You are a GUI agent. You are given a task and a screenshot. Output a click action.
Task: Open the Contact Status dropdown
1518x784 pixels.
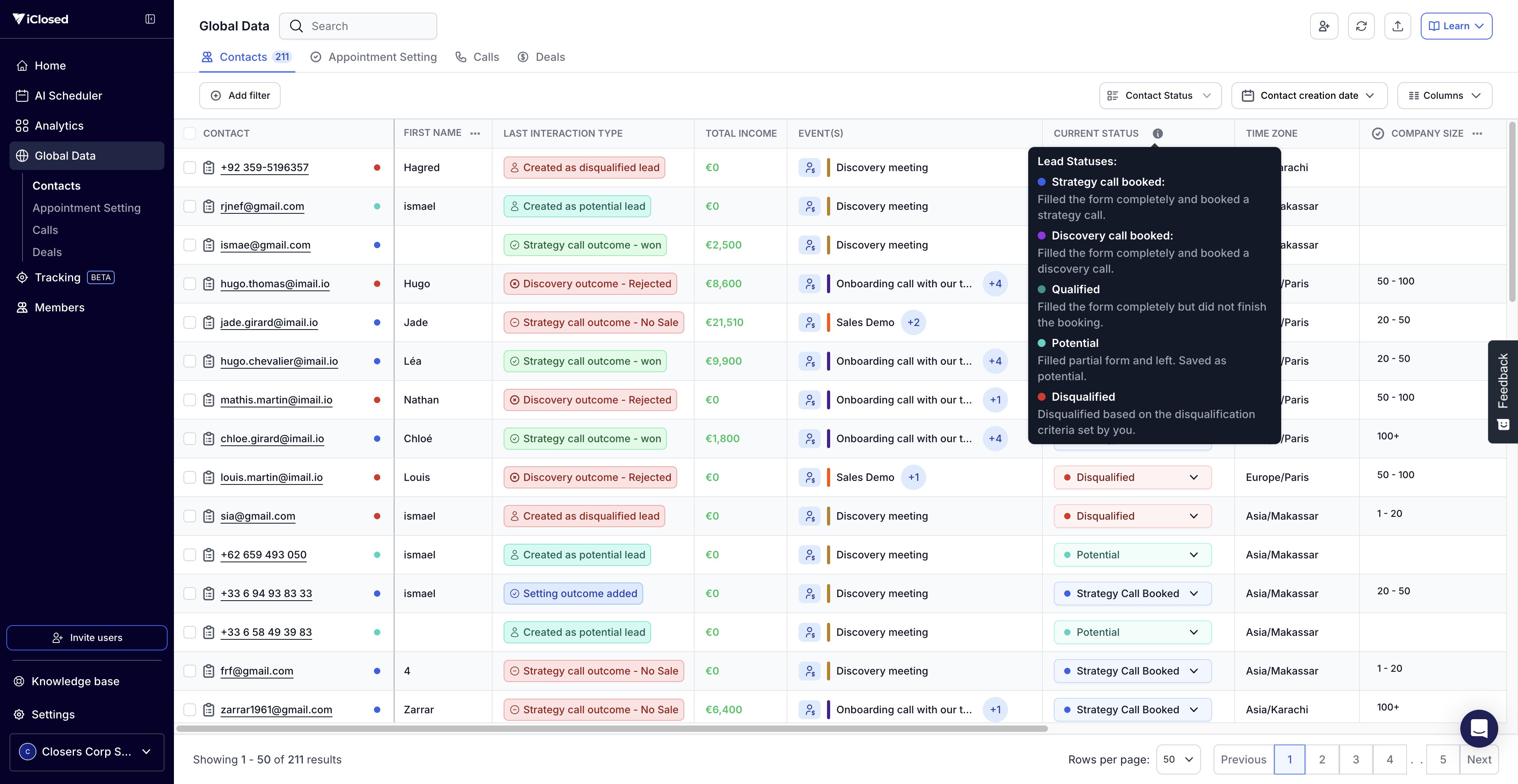coord(1159,95)
